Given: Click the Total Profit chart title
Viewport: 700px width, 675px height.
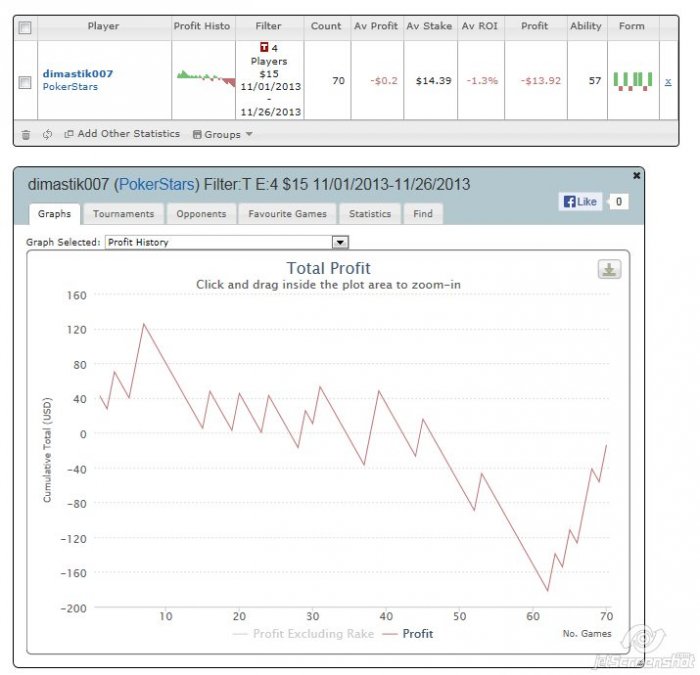Looking at the screenshot, I should point(329,268).
